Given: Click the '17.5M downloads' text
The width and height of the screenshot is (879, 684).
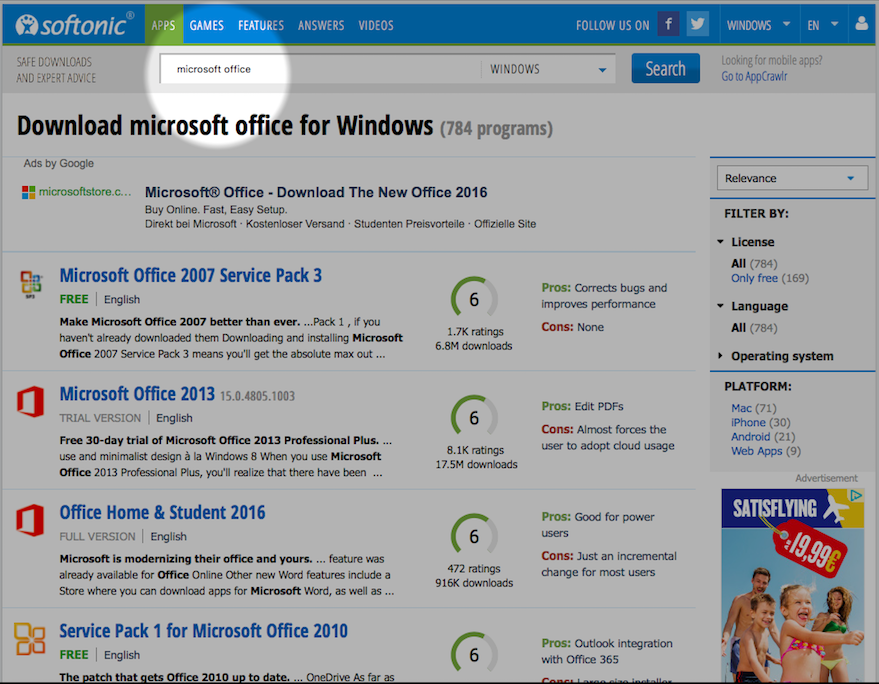Looking at the screenshot, I should pyautogui.click(x=476, y=464).
